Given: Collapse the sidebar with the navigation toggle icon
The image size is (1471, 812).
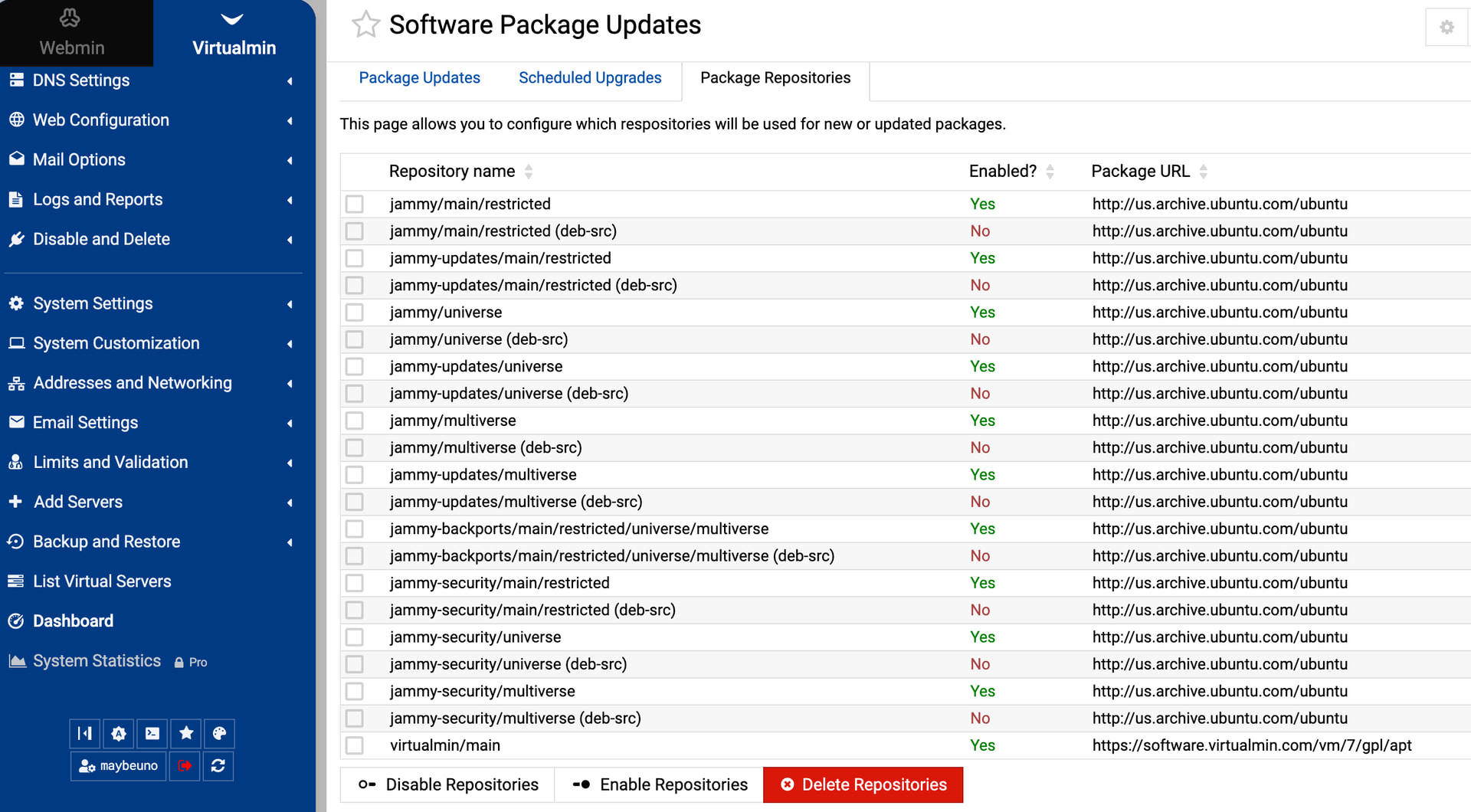Looking at the screenshot, I should tap(85, 733).
